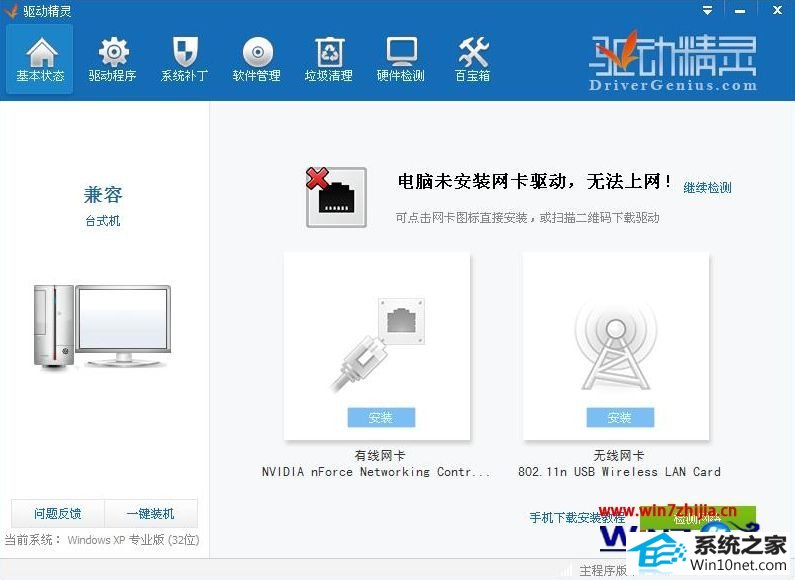Click the 台式机 label
The width and height of the screenshot is (795, 580).
tap(103, 221)
